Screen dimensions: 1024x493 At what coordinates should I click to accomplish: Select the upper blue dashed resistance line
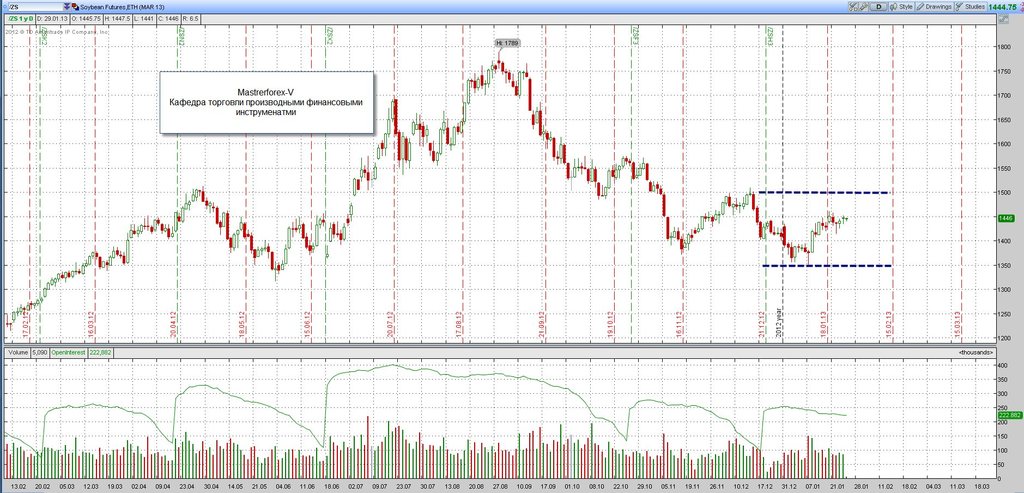[825, 192]
